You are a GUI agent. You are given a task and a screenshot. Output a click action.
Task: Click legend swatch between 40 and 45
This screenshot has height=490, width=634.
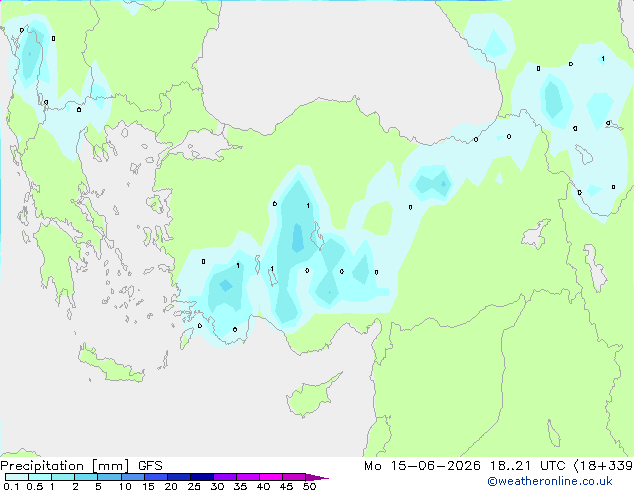pyautogui.click(x=271, y=477)
